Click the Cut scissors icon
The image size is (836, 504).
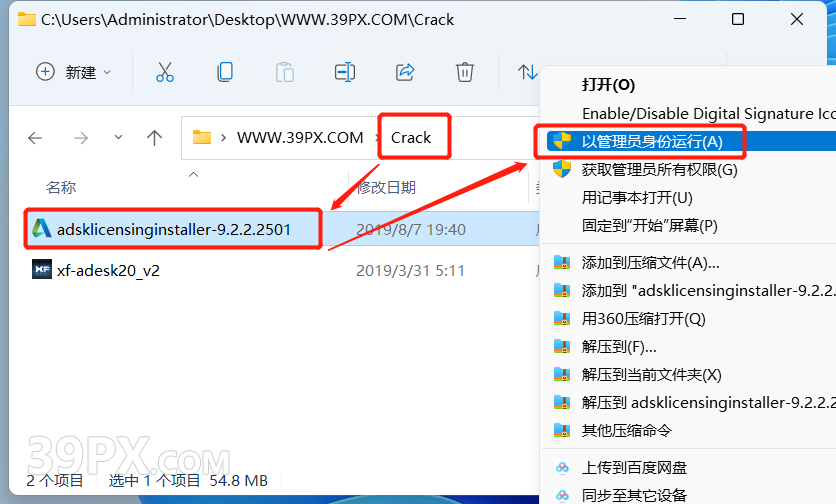[x=164, y=72]
